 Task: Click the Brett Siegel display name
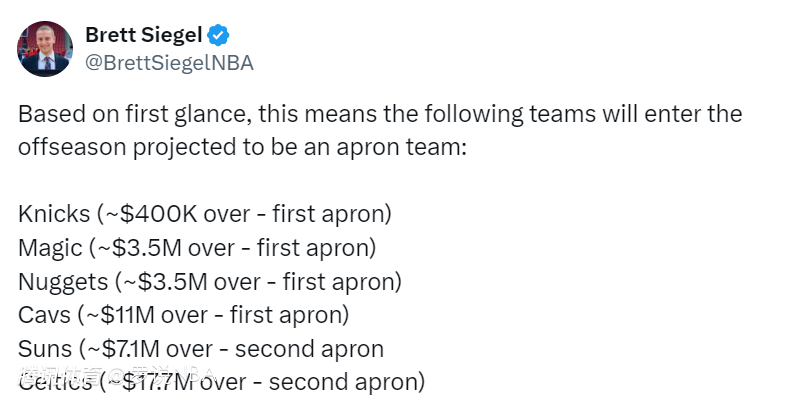(143, 36)
